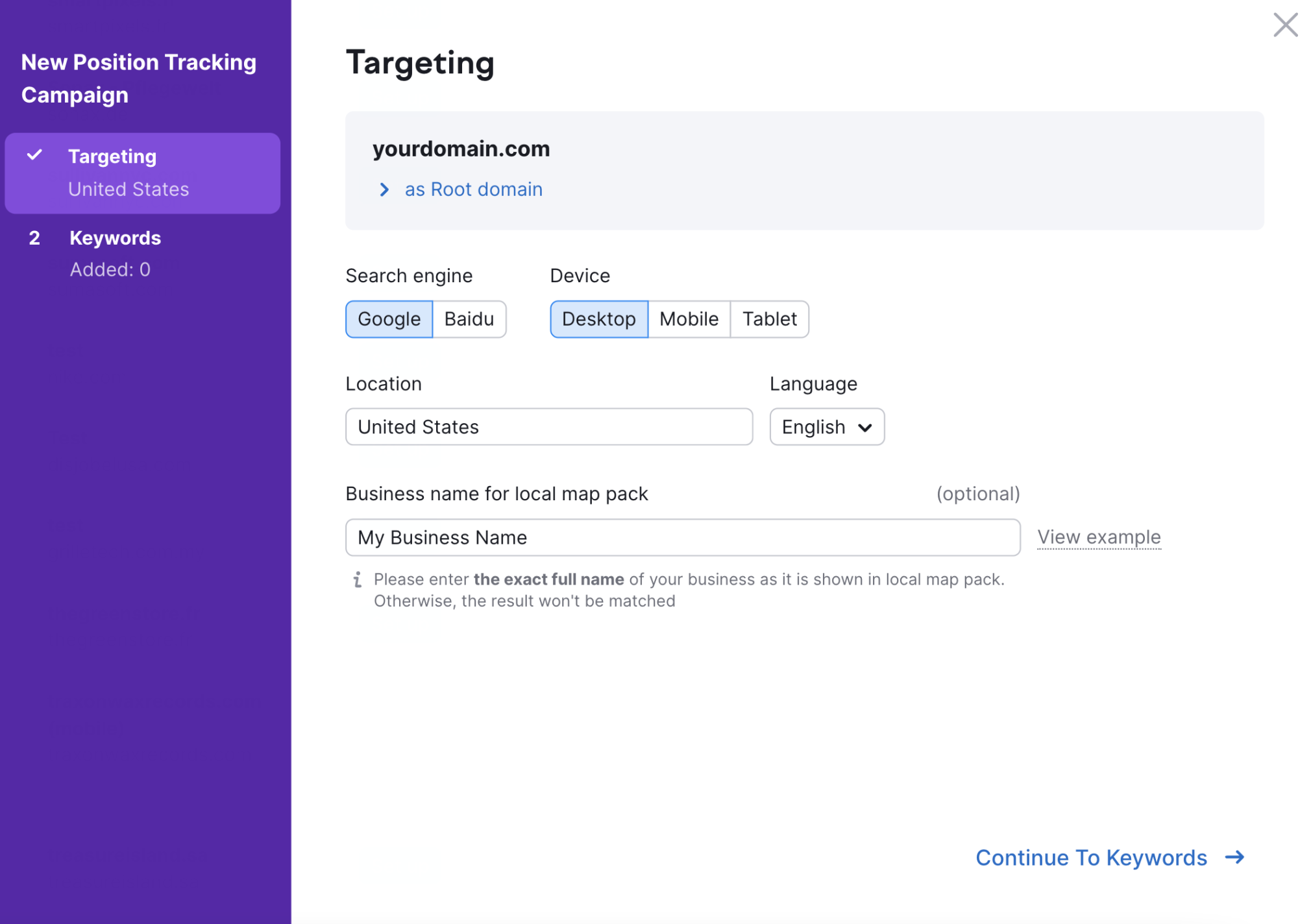The width and height of the screenshot is (1311, 924).
Task: Pick Tablet as the device type
Action: [x=769, y=319]
